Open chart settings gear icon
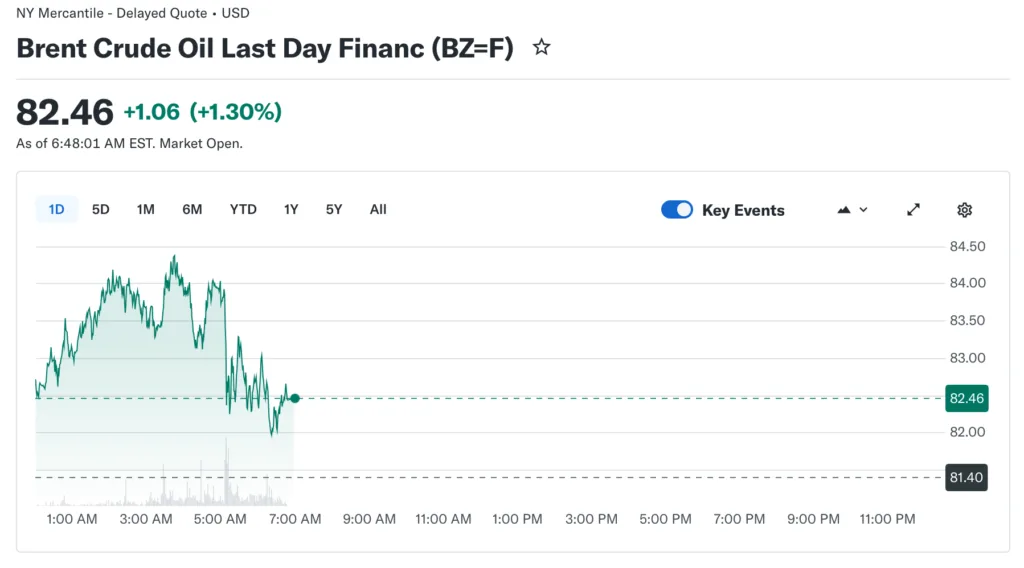The image size is (1024, 568). coord(964,210)
